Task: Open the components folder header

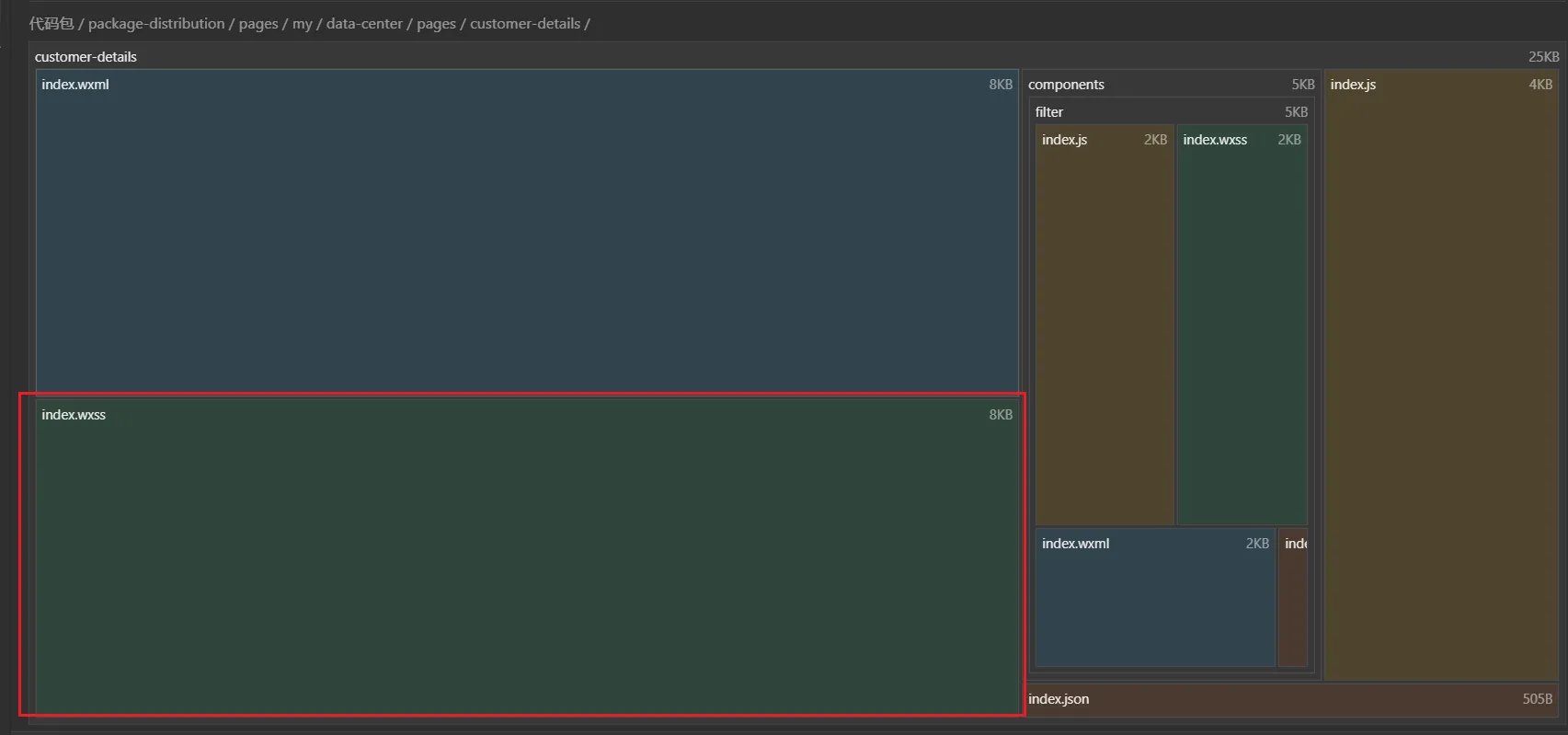Action: [x=1066, y=85]
